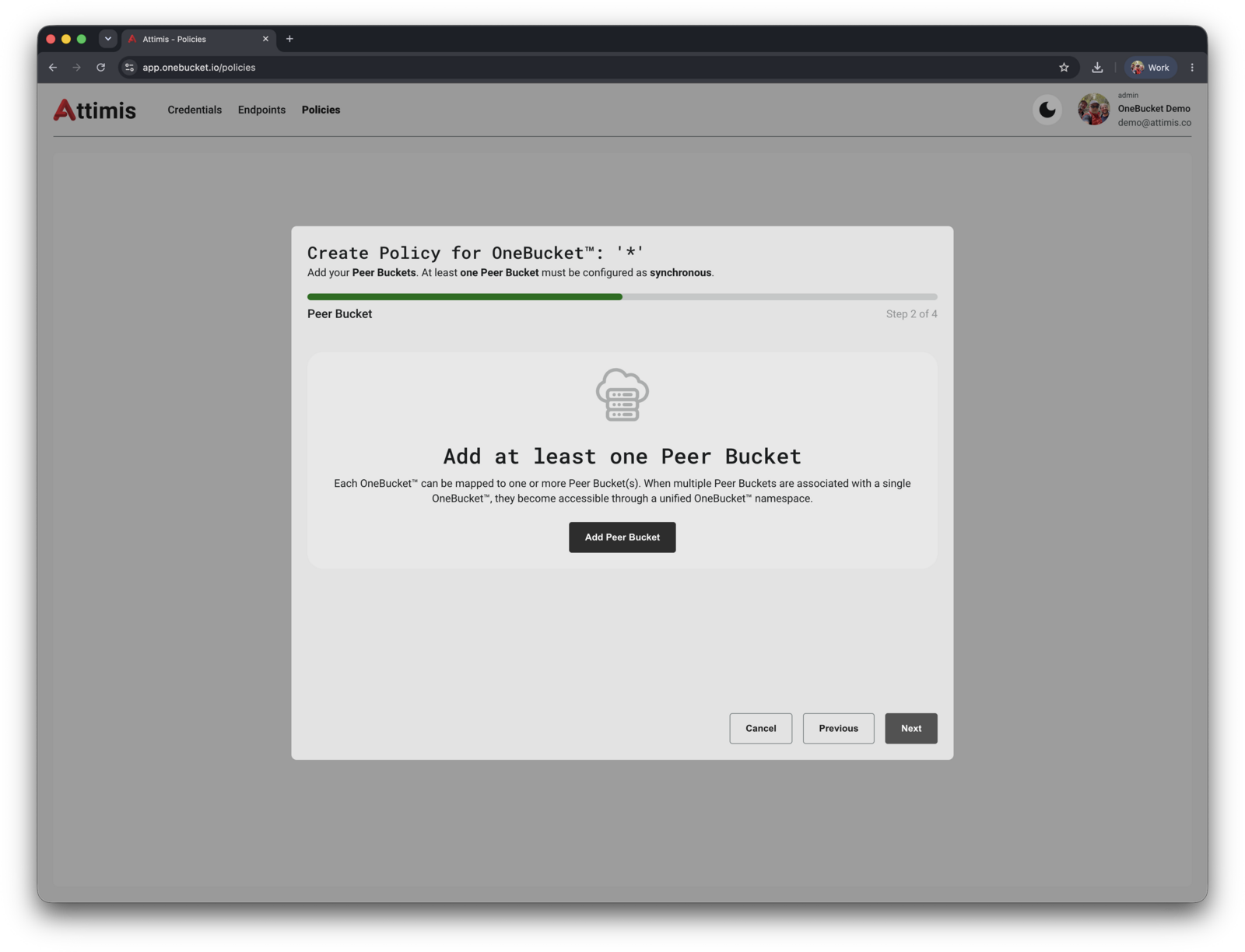The width and height of the screenshot is (1245, 952).
Task: Click the Peer Bucket step label
Action: click(x=339, y=314)
